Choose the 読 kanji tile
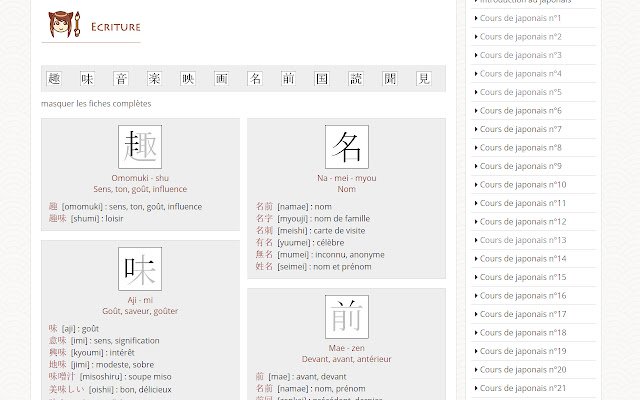This screenshot has width=640, height=400. (356, 78)
